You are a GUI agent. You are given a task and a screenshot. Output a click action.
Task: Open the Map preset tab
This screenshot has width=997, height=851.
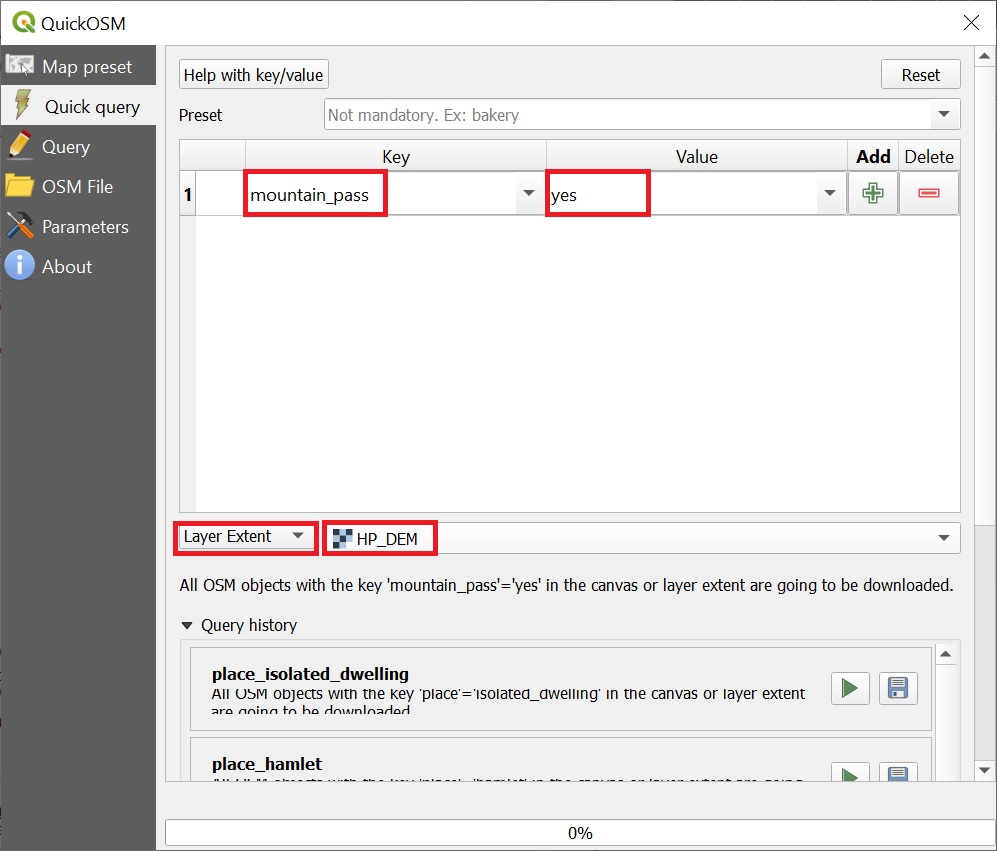(x=78, y=66)
